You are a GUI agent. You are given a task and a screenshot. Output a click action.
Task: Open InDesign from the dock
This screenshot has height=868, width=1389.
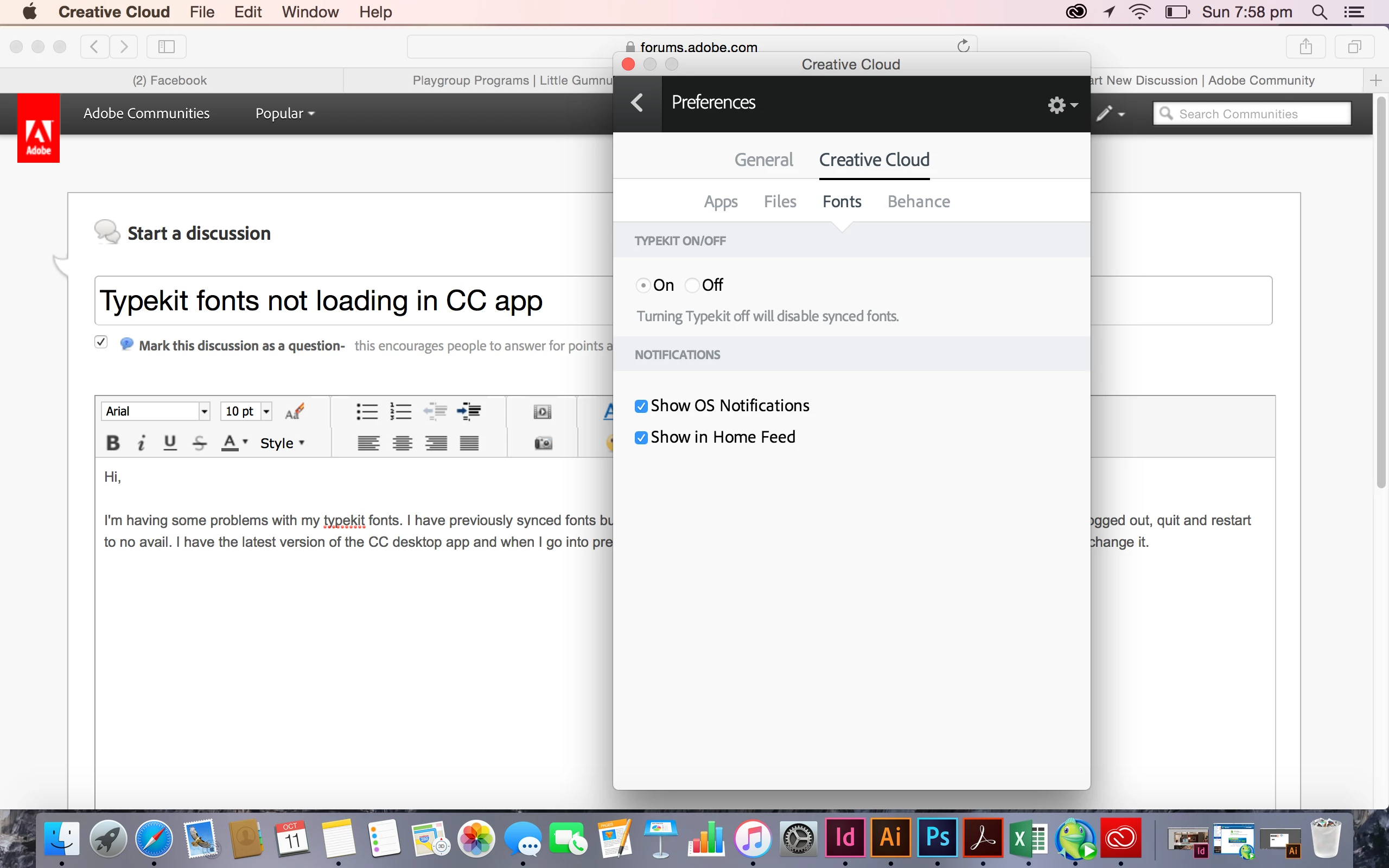tap(845, 838)
